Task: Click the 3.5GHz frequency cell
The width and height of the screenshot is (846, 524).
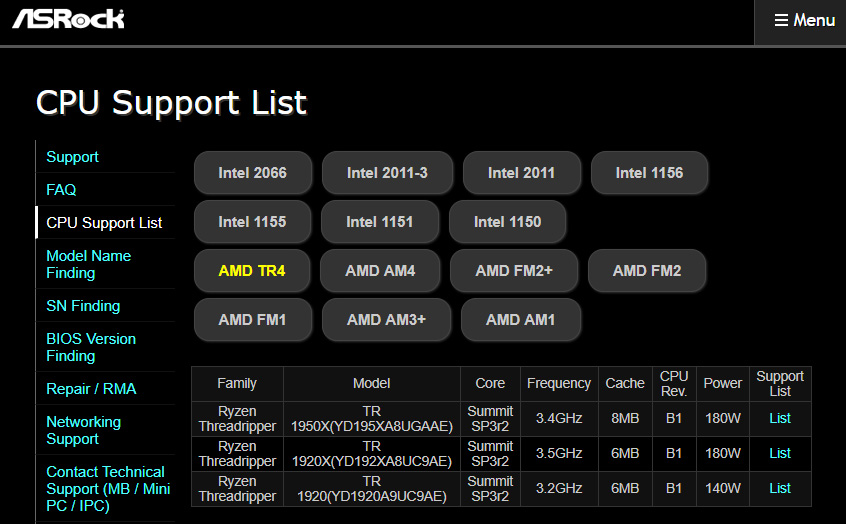Action: coord(559,454)
